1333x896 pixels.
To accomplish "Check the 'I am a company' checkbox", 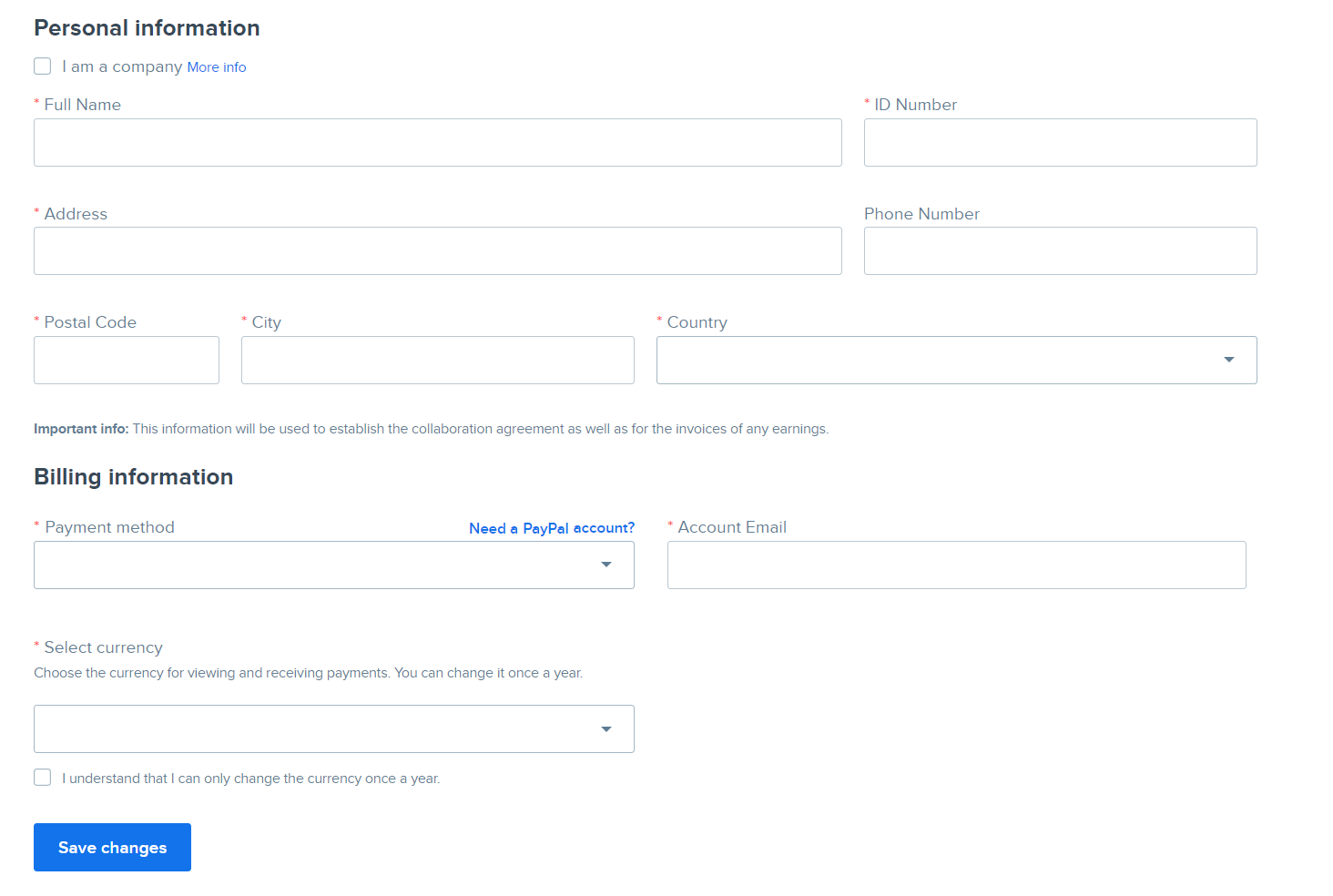I will 43,66.
